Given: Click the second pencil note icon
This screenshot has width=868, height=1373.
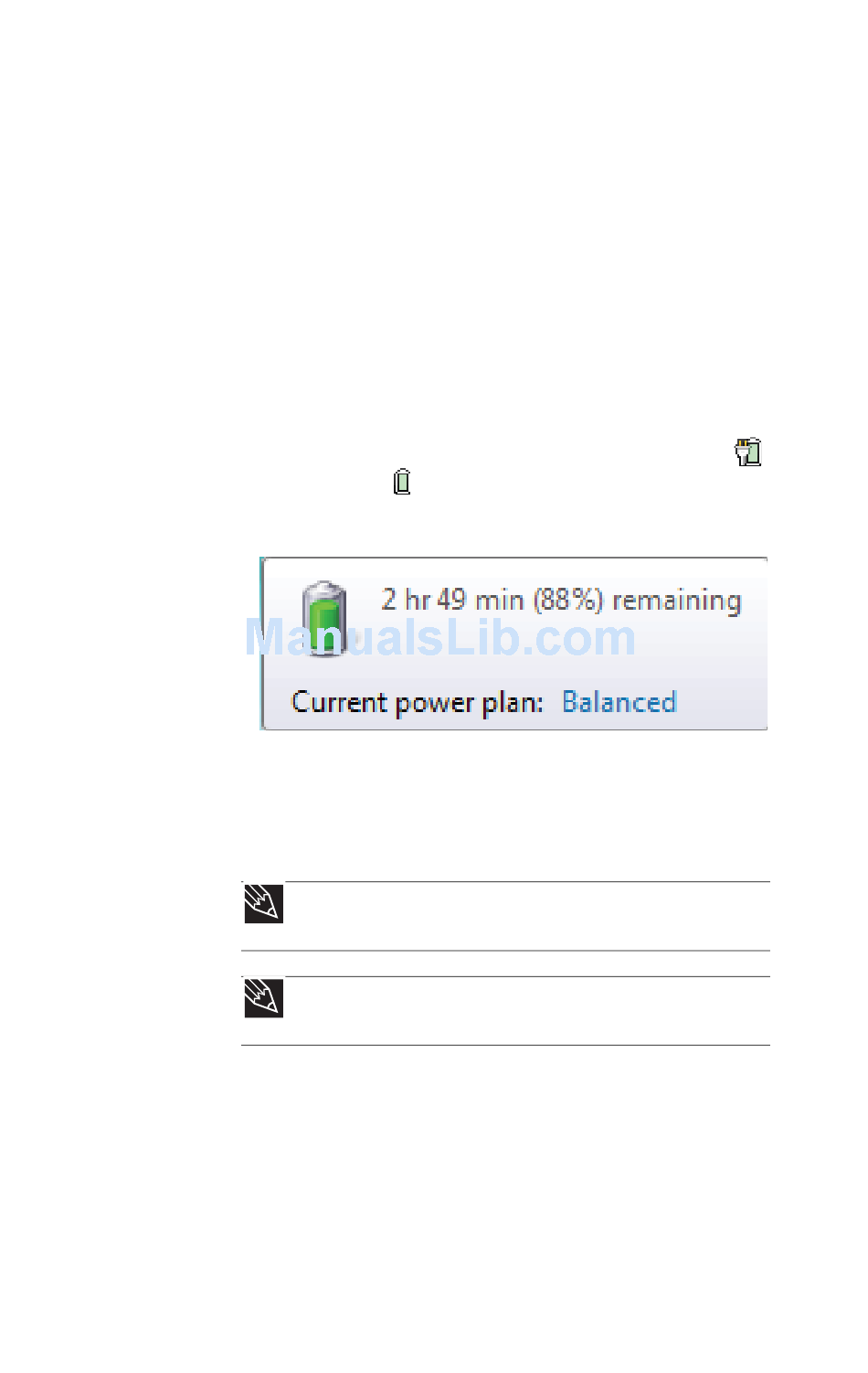Looking at the screenshot, I should [x=263, y=997].
